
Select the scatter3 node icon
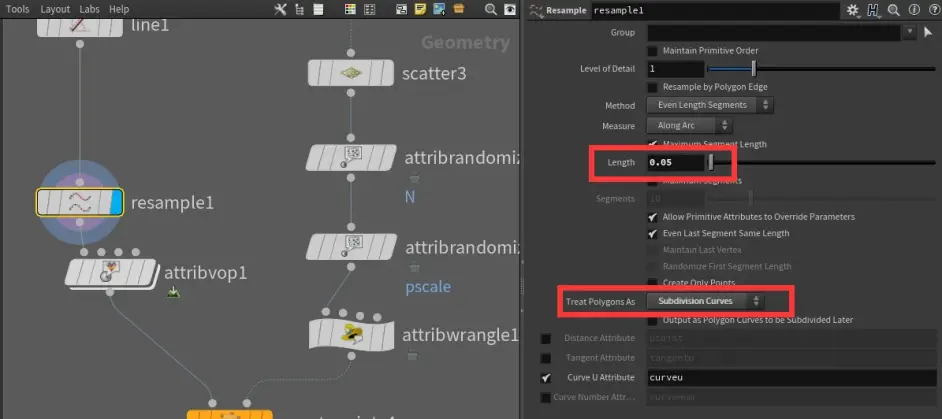(x=350, y=73)
